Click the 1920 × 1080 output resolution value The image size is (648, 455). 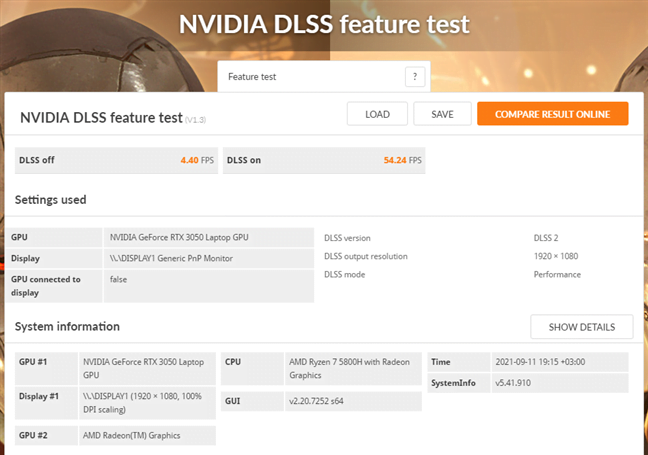[x=556, y=256]
